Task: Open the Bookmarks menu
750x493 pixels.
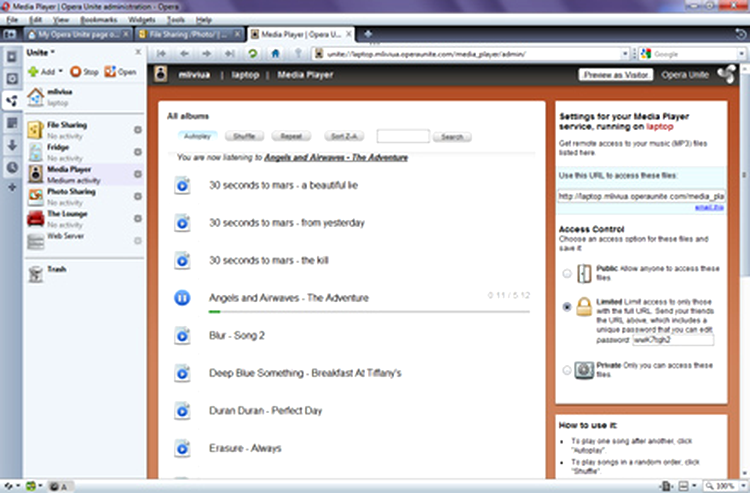Action: [x=99, y=20]
